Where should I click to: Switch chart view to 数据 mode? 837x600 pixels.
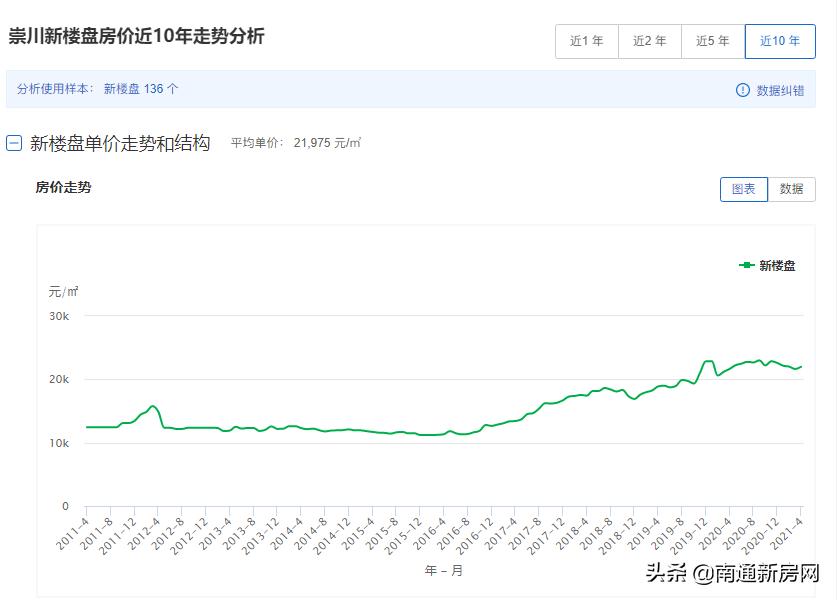(793, 189)
